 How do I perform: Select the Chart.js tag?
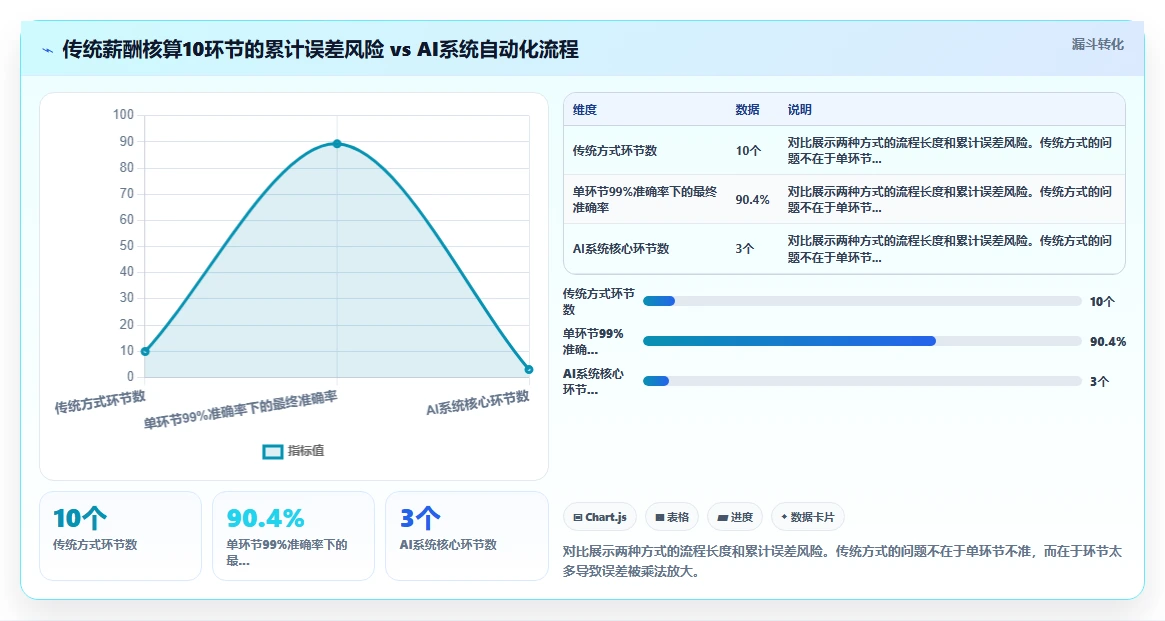click(600, 517)
